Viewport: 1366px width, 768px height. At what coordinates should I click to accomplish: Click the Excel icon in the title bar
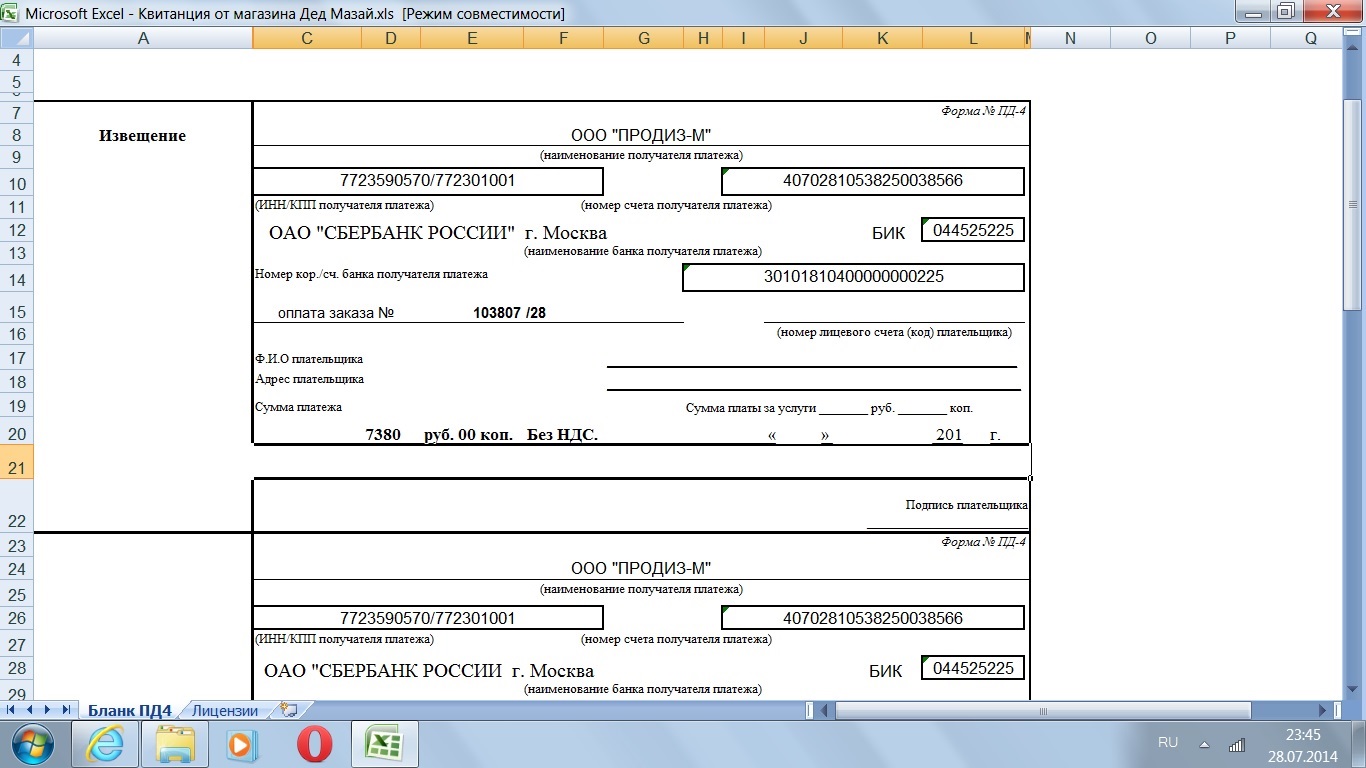tap(9, 14)
